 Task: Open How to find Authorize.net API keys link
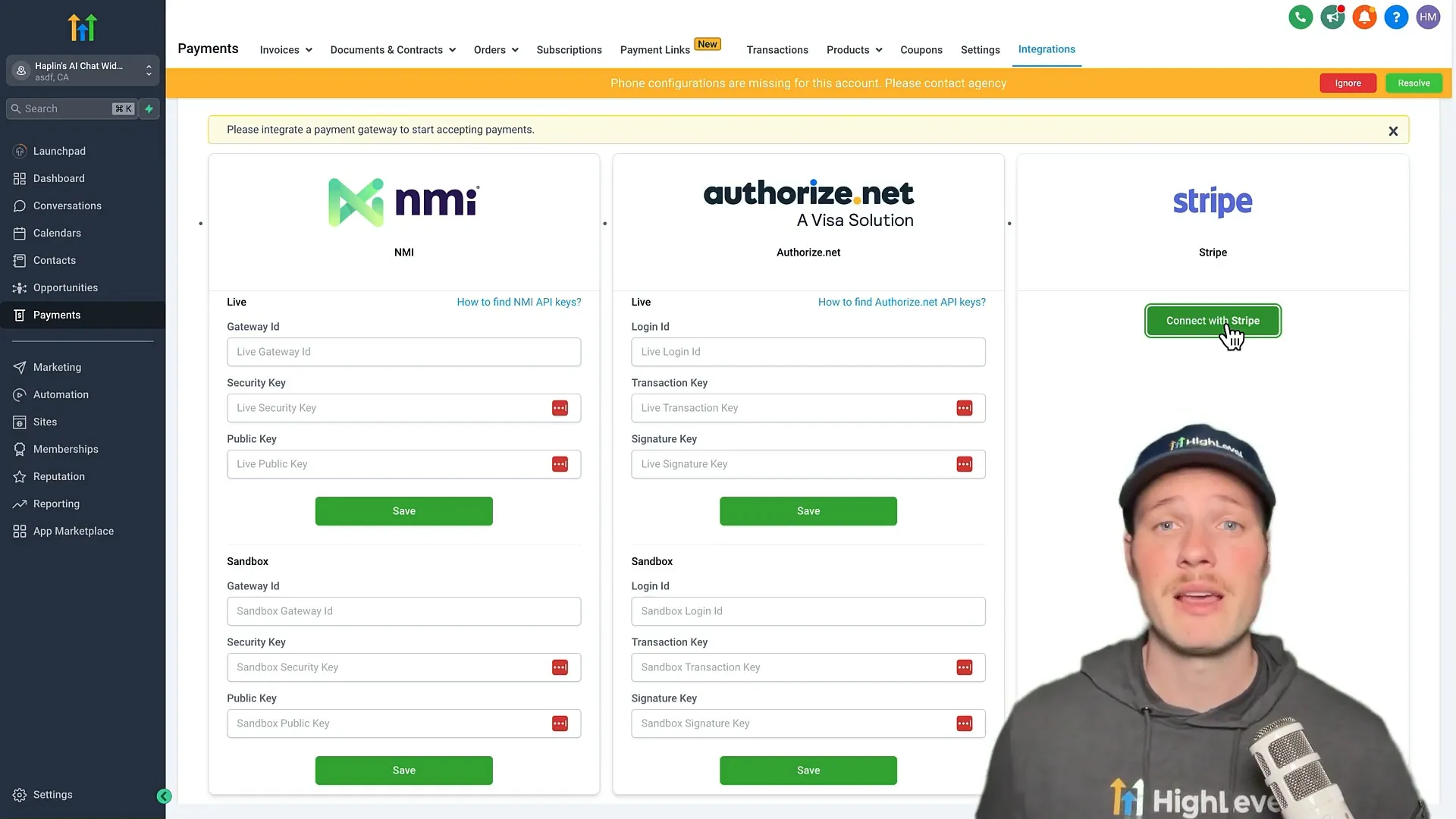[902, 302]
